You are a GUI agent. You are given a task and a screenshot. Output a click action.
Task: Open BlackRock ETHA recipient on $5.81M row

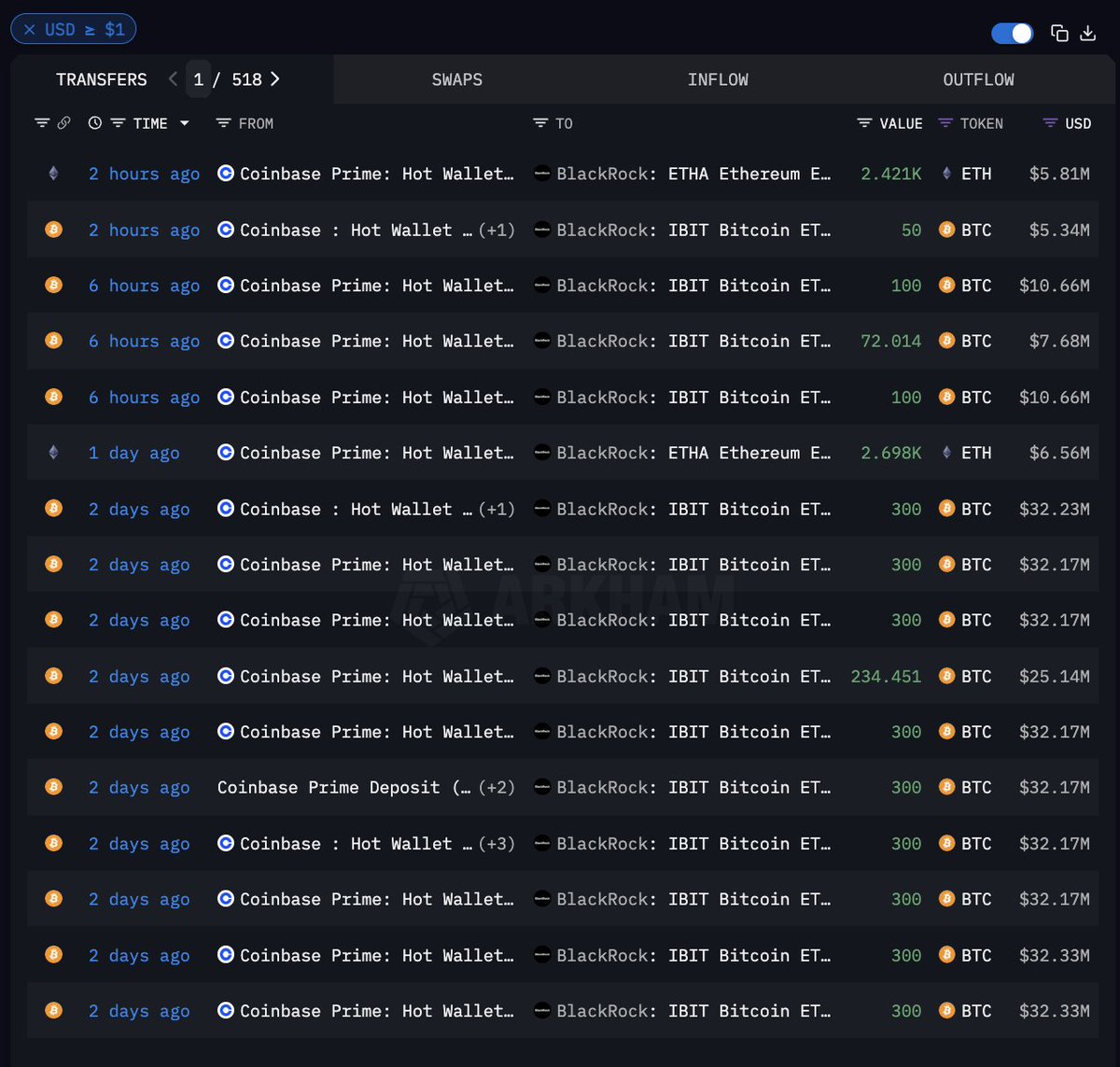coord(693,174)
